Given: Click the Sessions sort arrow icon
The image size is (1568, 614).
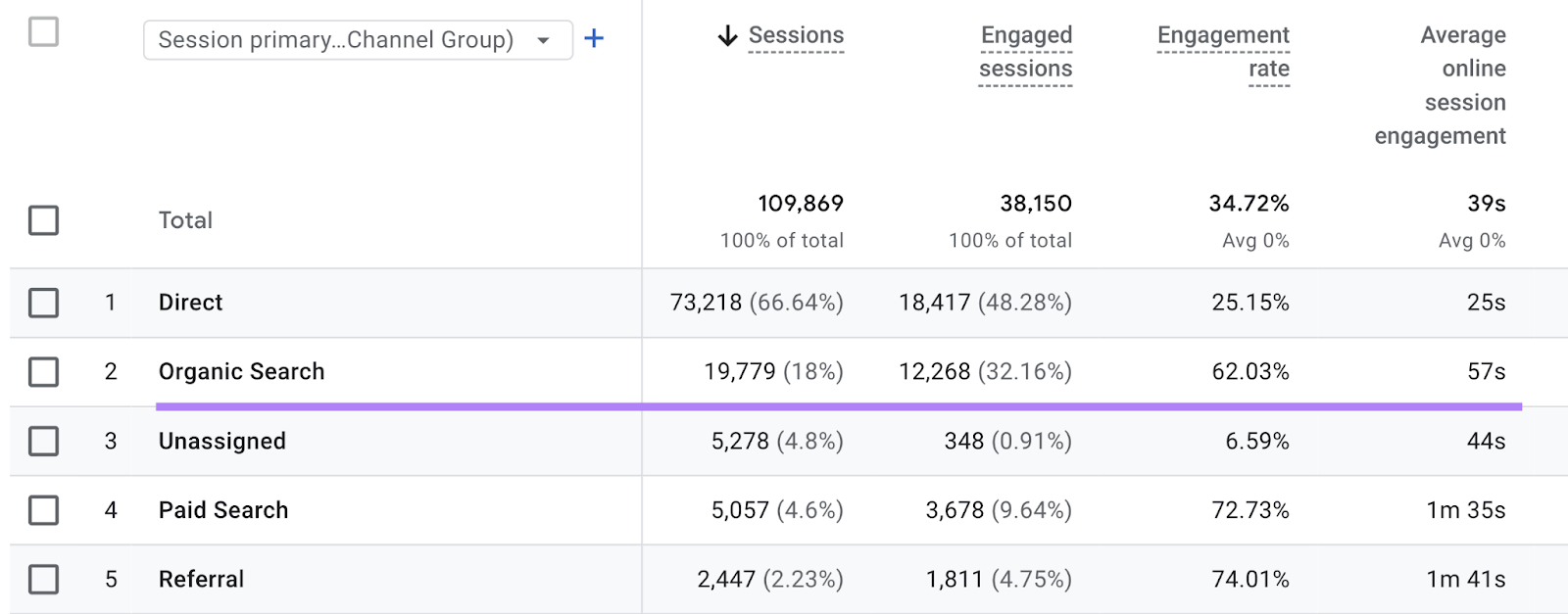Looking at the screenshot, I should (x=727, y=36).
